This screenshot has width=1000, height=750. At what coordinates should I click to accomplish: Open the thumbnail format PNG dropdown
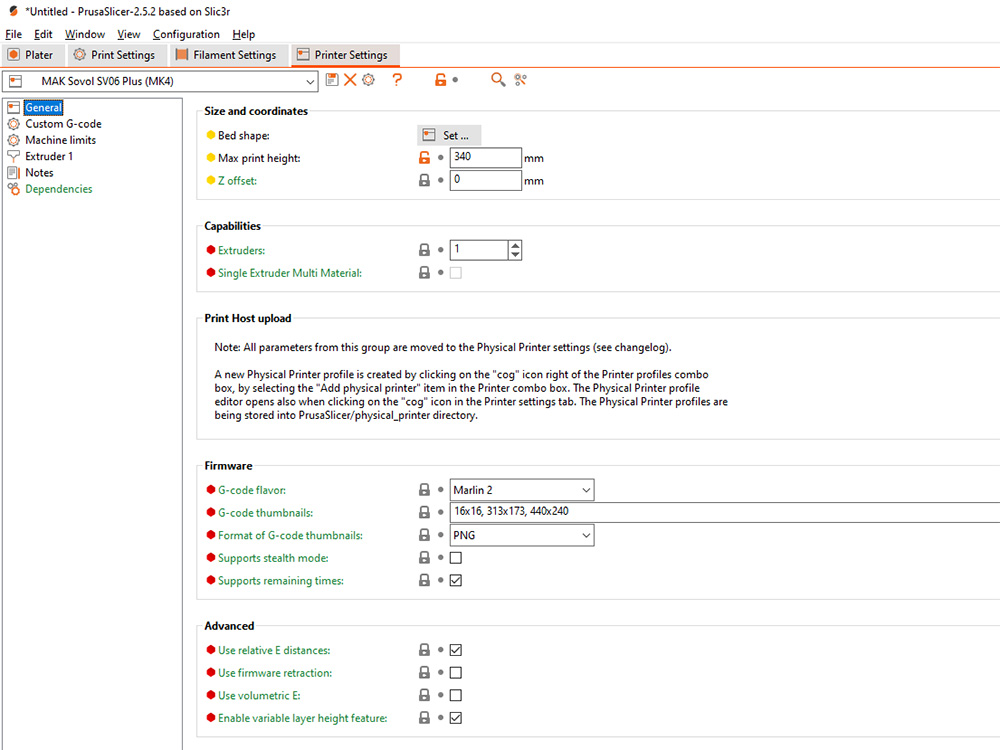tap(522, 535)
